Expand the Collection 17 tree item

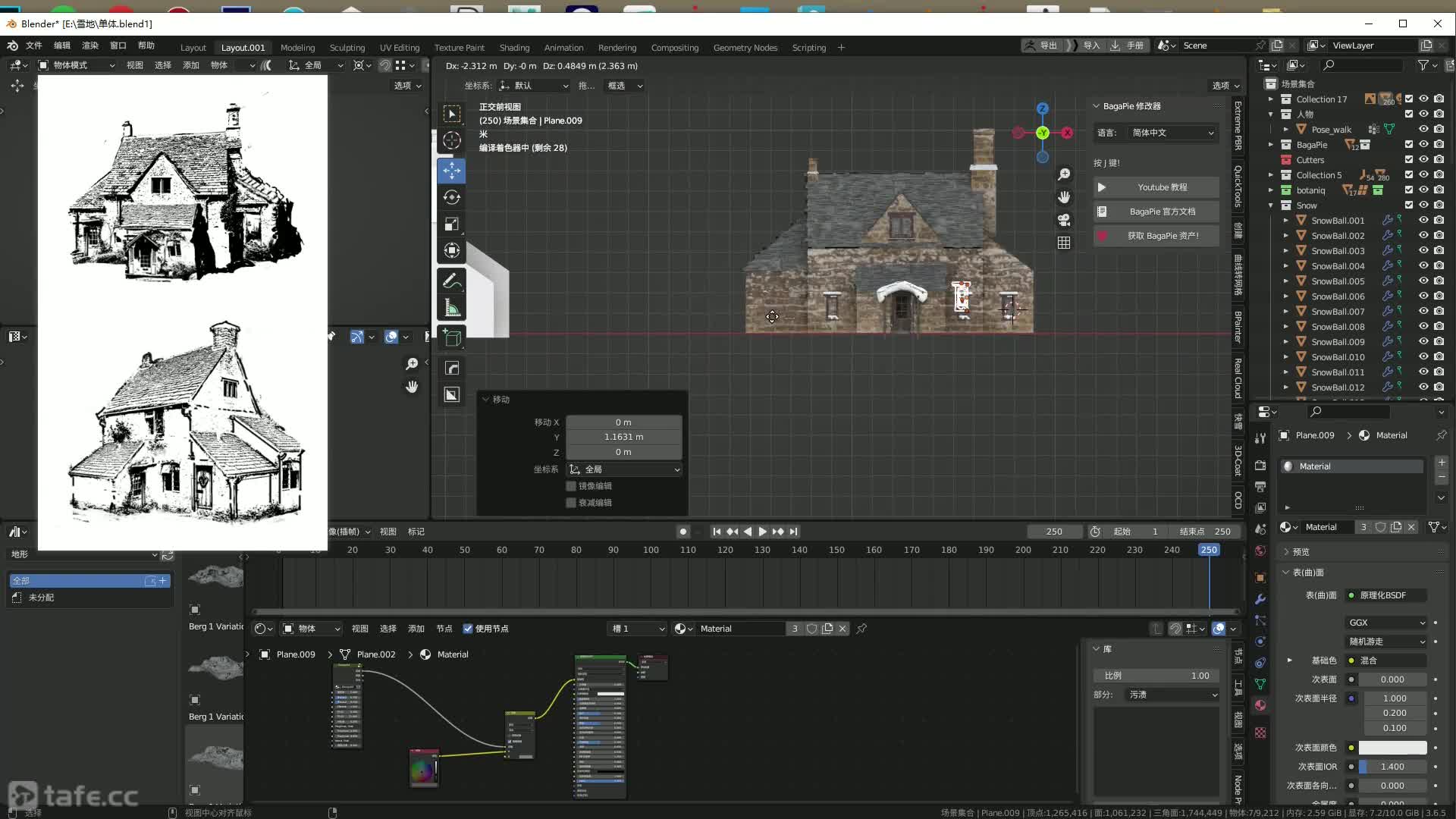1271,99
